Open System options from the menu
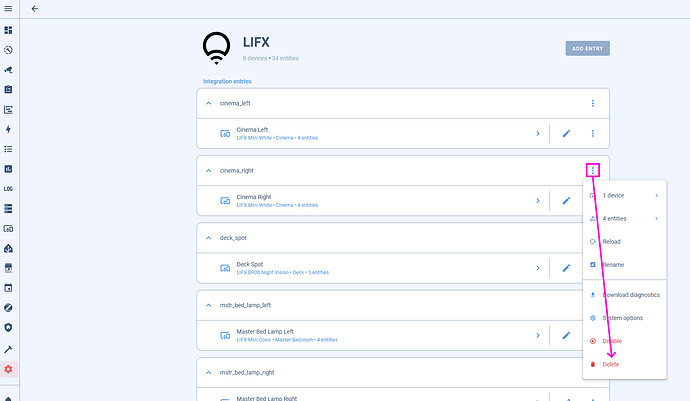 tap(624, 318)
